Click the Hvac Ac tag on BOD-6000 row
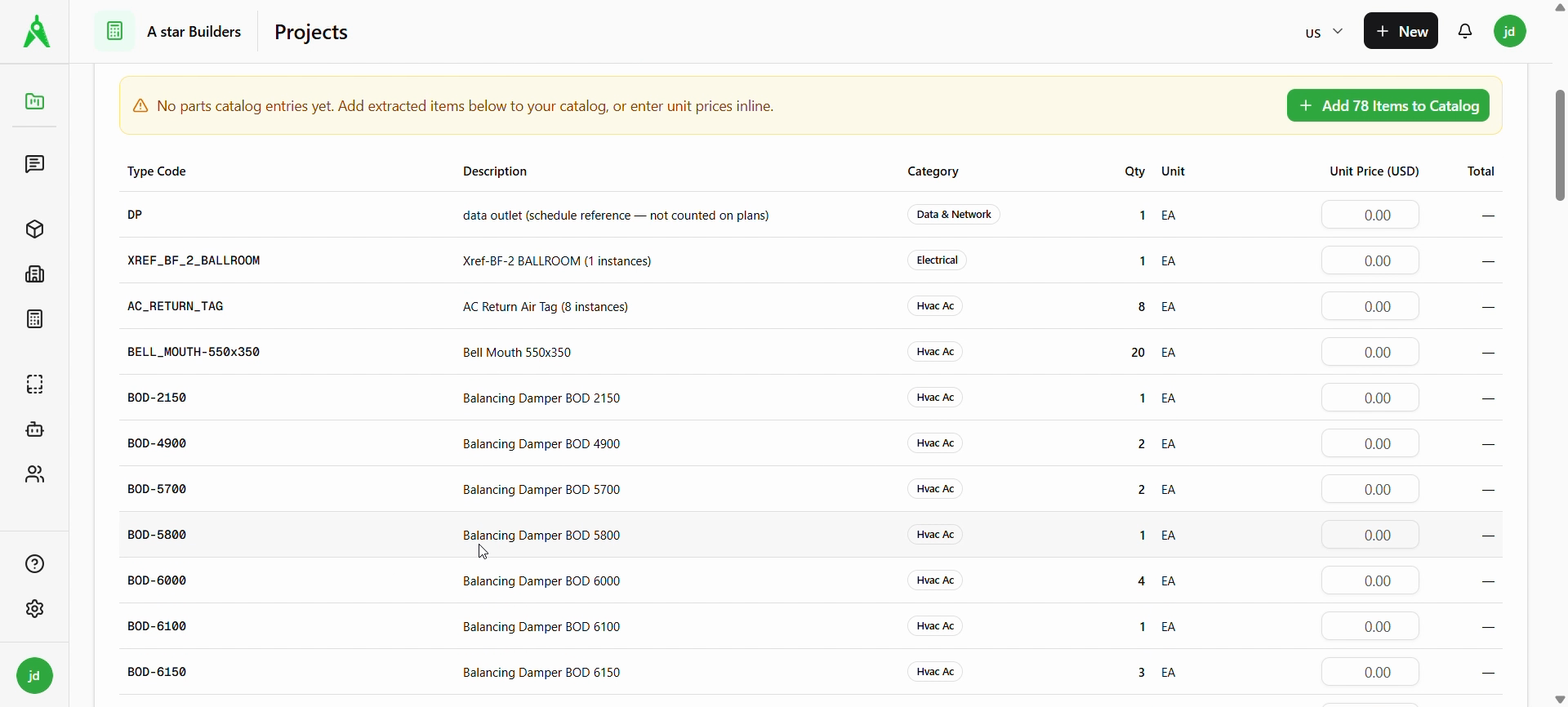Screen dimensions: 1568x707 tap(936, 581)
